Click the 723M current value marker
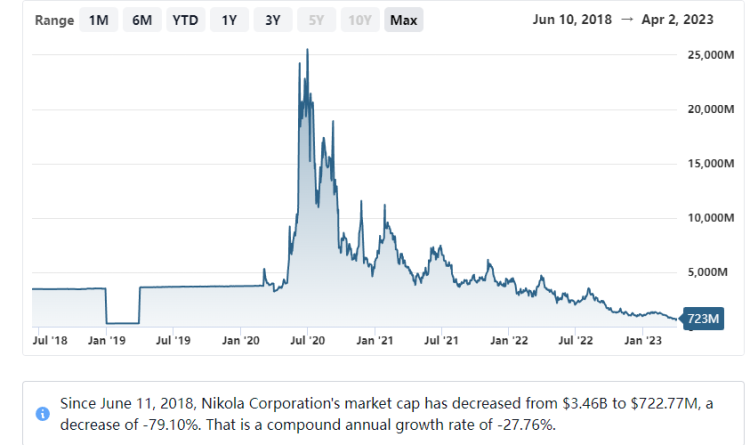This screenshot has height=445, width=750. 703,319
